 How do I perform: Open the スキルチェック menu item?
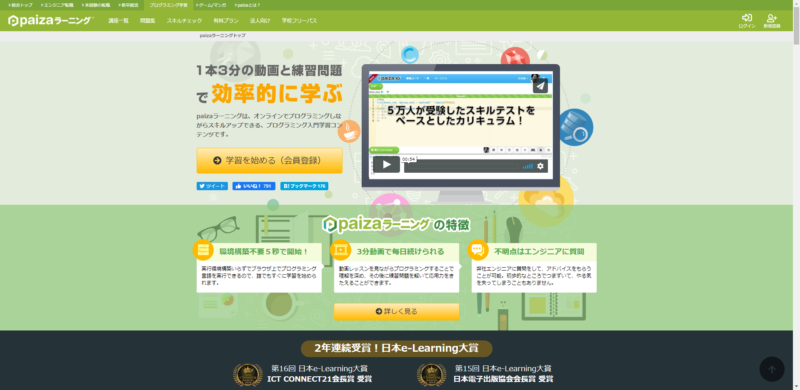[184, 21]
